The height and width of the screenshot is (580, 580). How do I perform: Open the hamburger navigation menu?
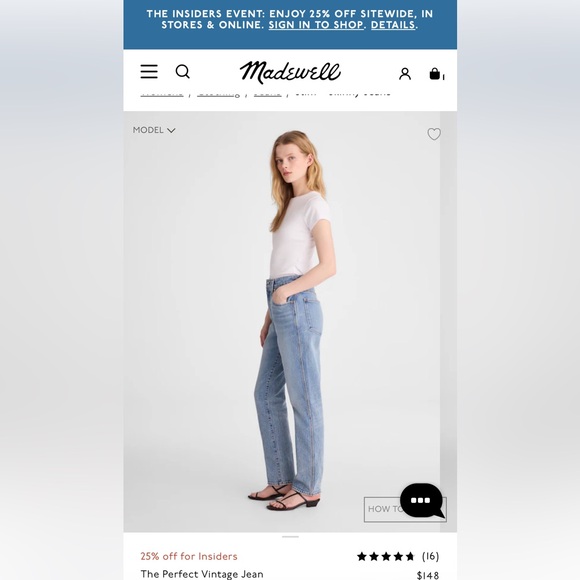pos(149,71)
